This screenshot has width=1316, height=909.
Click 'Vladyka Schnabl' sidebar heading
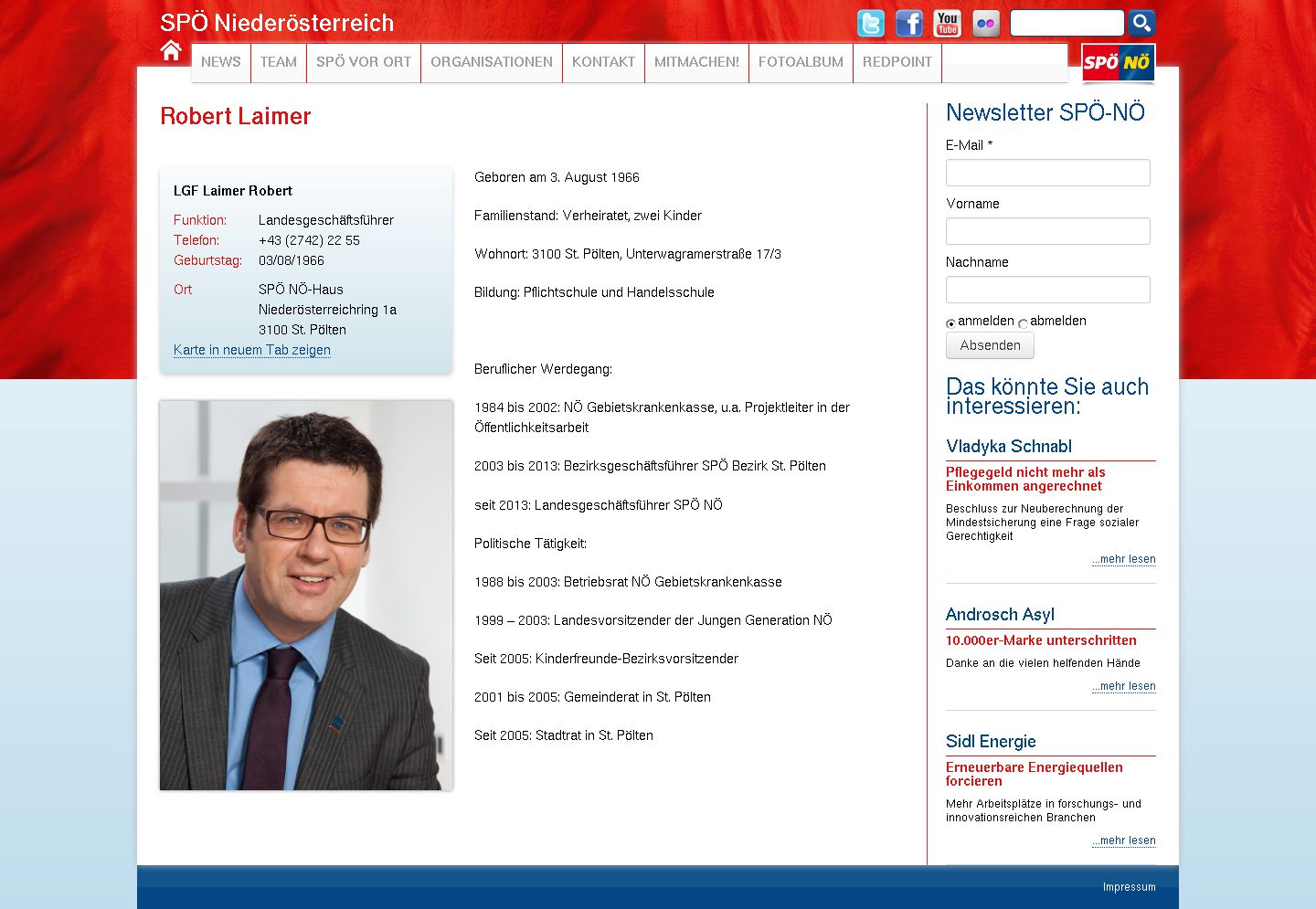[1009, 447]
